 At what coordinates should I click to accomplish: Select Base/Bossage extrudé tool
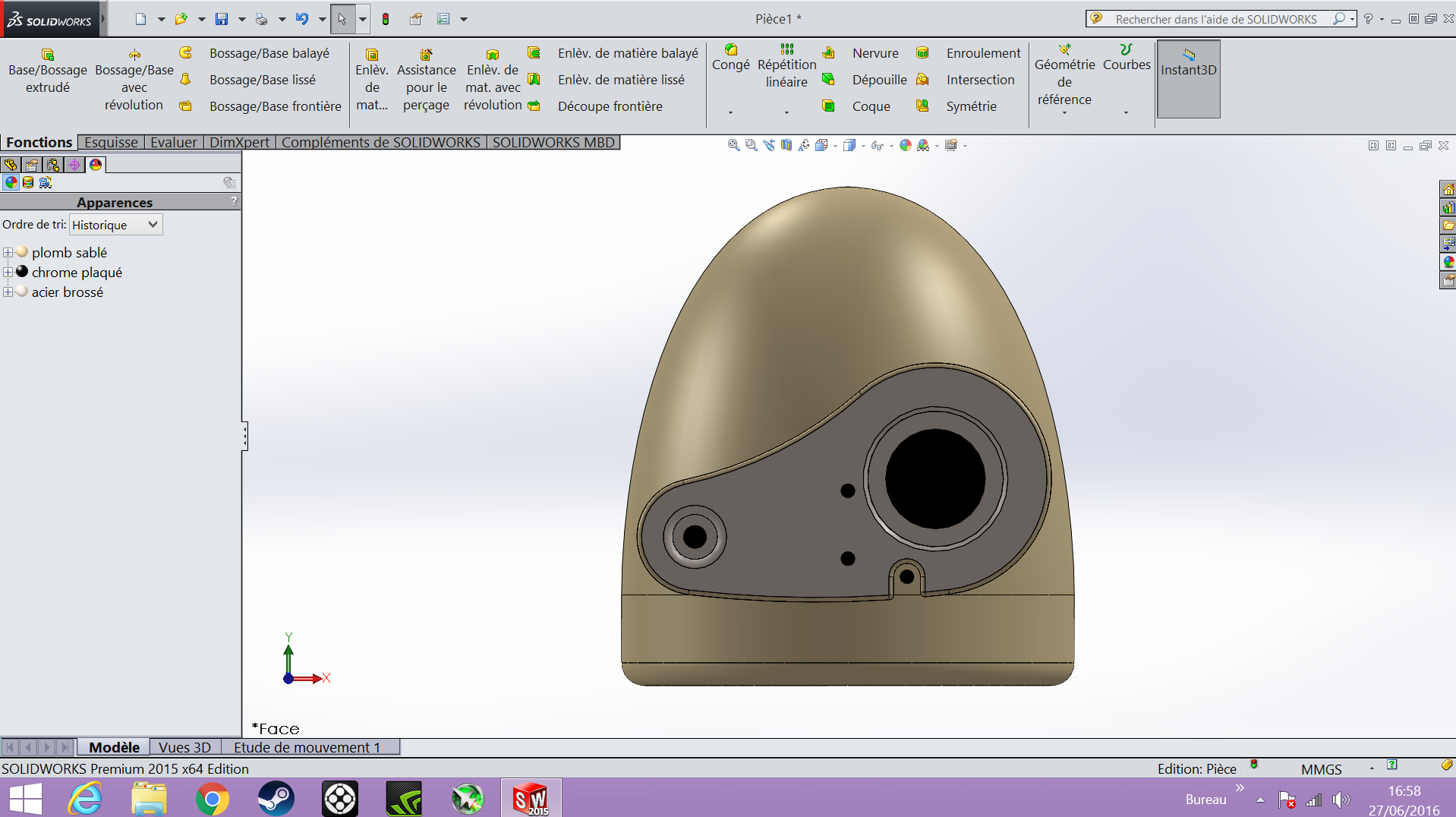tap(48, 71)
